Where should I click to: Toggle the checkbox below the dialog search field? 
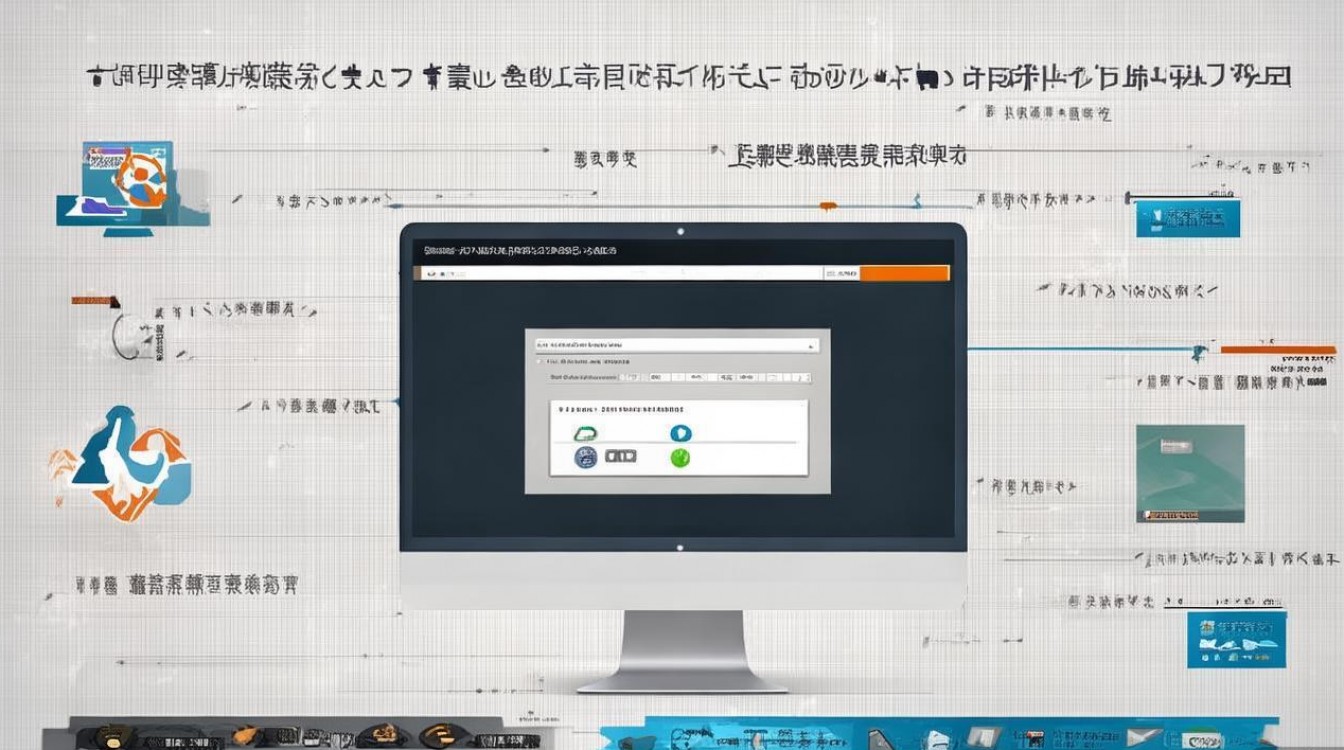click(539, 361)
